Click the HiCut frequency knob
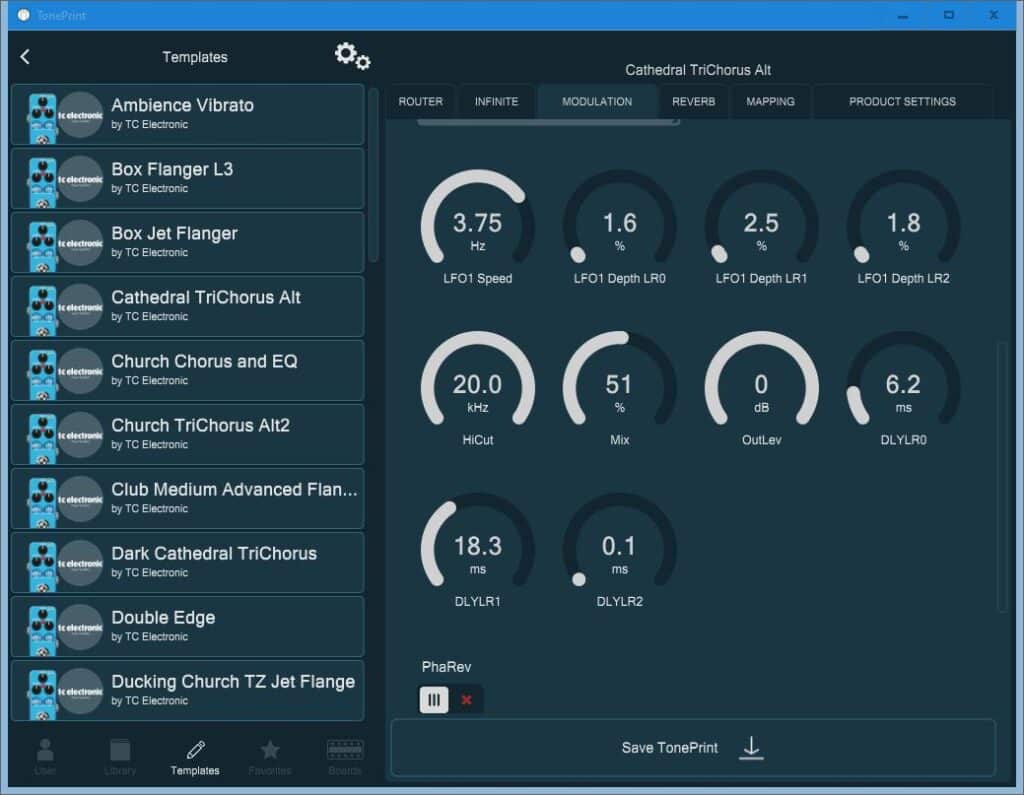 [x=477, y=387]
